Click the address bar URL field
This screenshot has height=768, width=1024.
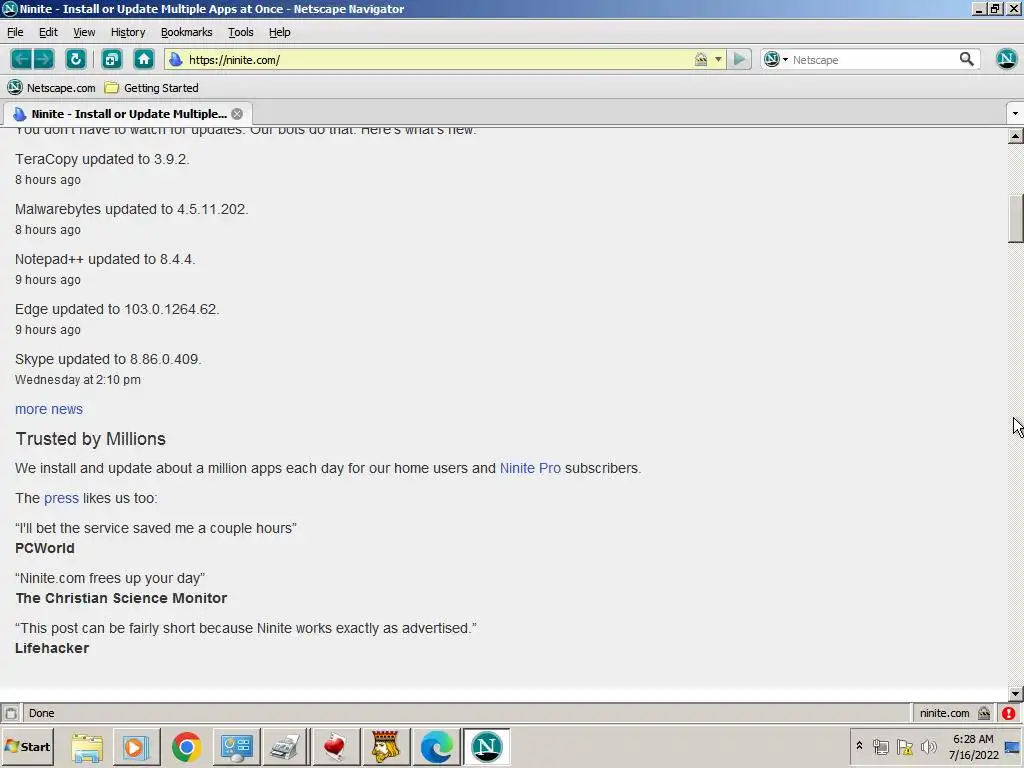(x=438, y=59)
